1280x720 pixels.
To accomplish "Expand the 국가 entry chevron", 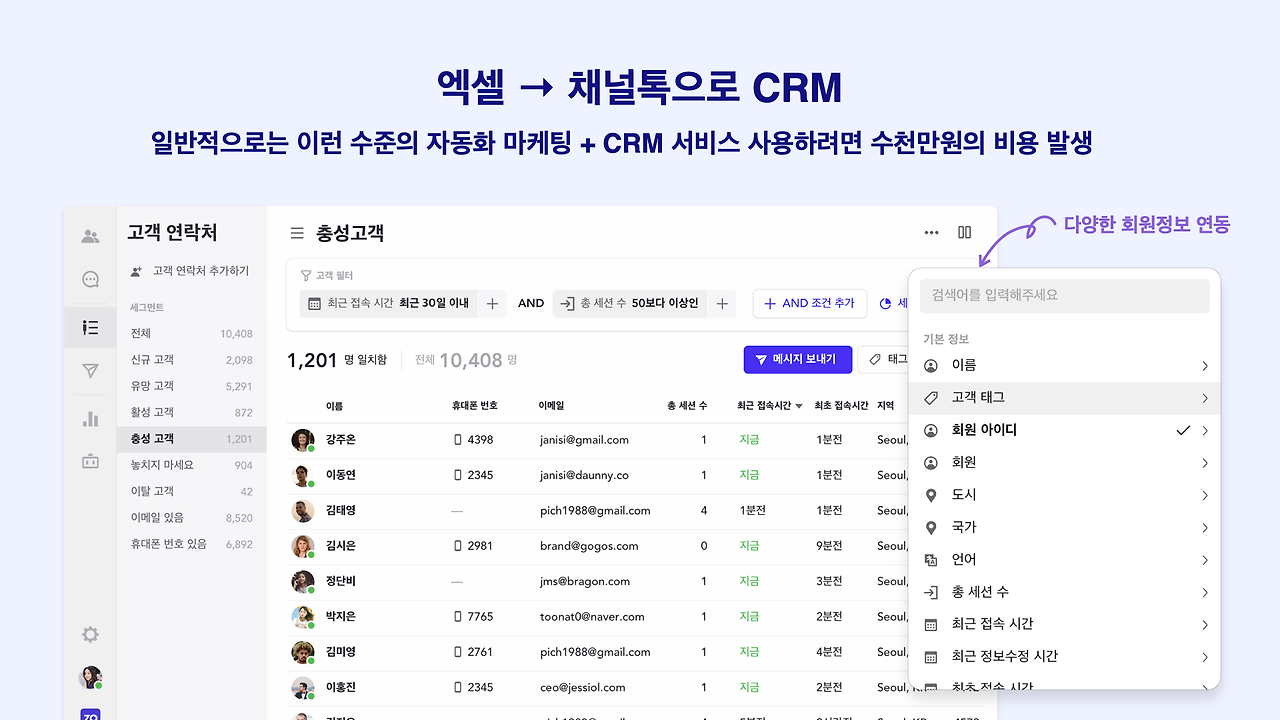I will pyautogui.click(x=1205, y=528).
